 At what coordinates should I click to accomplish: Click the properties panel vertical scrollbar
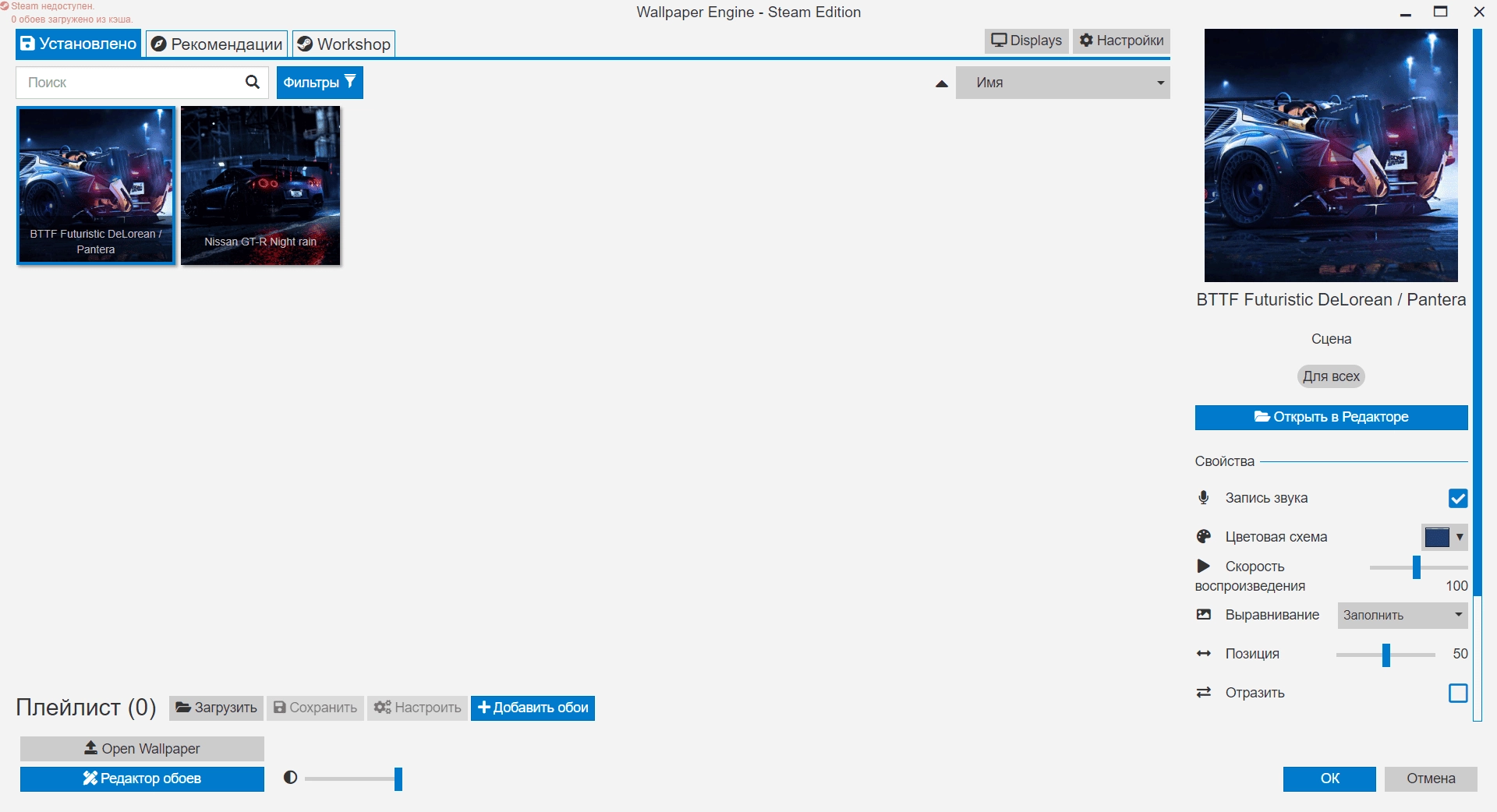coord(1477,374)
